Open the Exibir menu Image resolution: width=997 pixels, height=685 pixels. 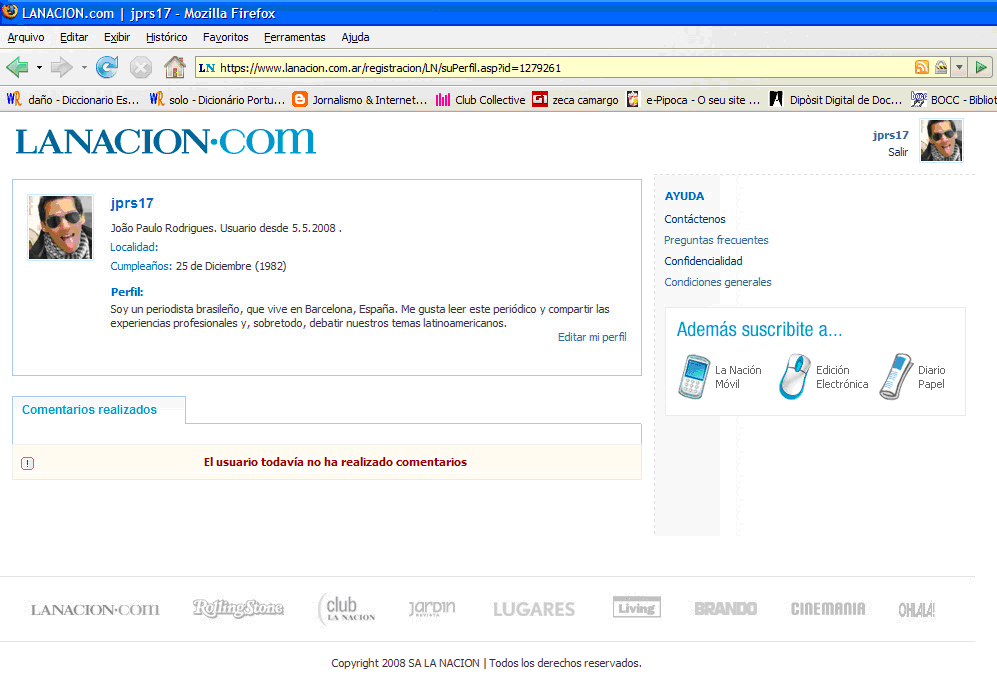pyautogui.click(x=117, y=37)
